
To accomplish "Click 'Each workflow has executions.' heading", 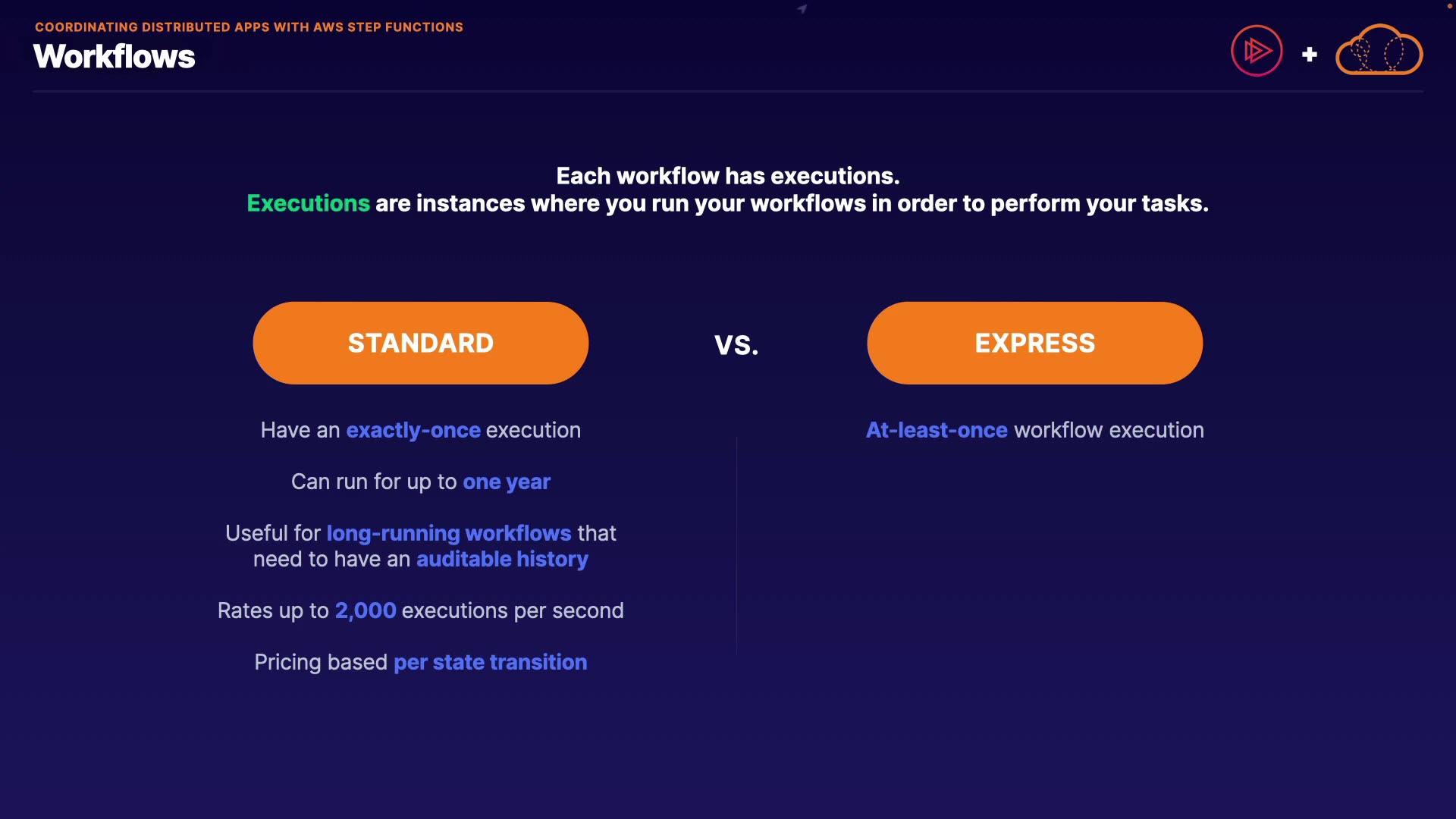I will [x=727, y=176].
